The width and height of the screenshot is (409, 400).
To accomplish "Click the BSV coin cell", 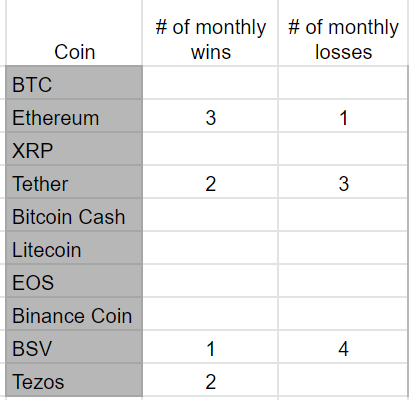I will (74, 347).
